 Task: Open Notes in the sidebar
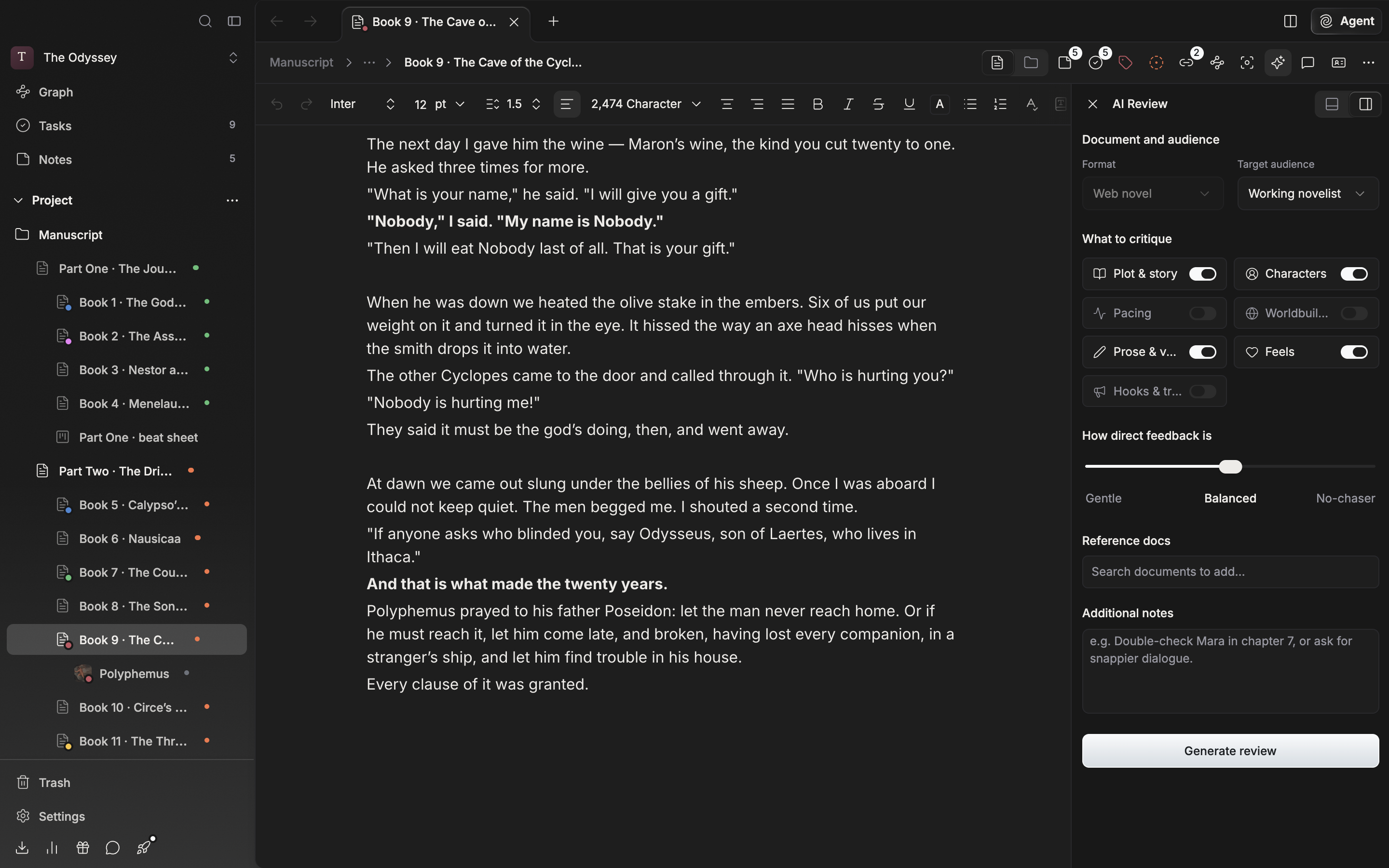click(x=126, y=160)
